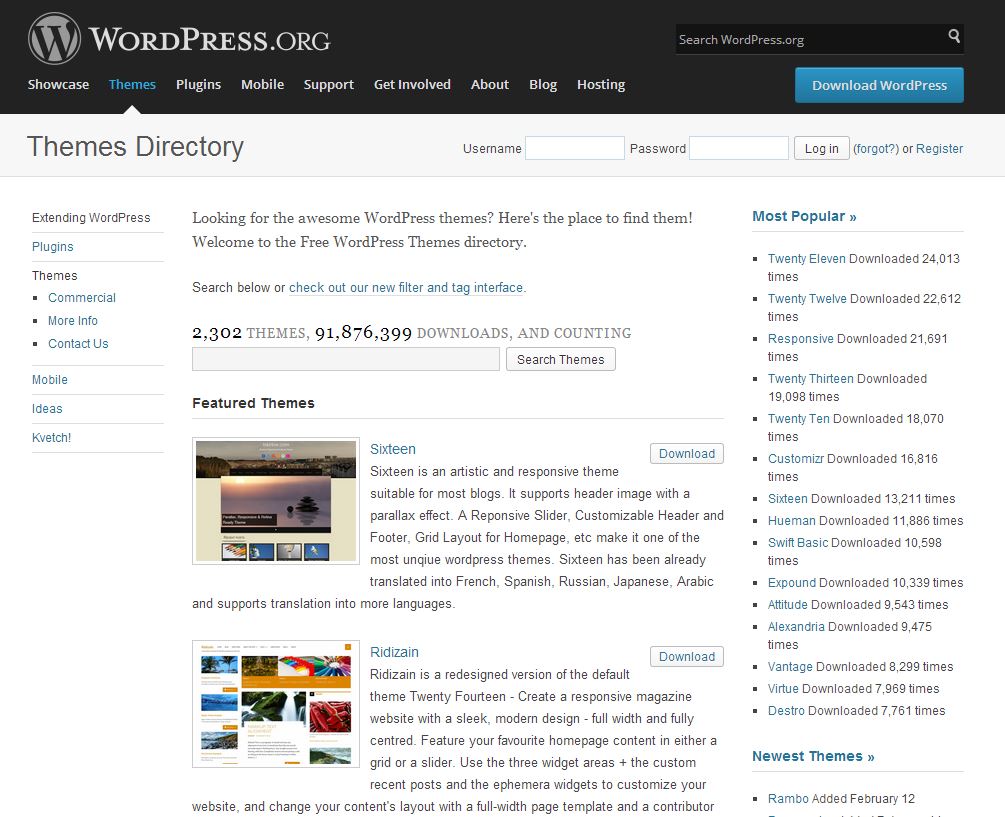This screenshot has width=1005, height=817.
Task: Open the Newest Themes heading link
Action: 813,756
